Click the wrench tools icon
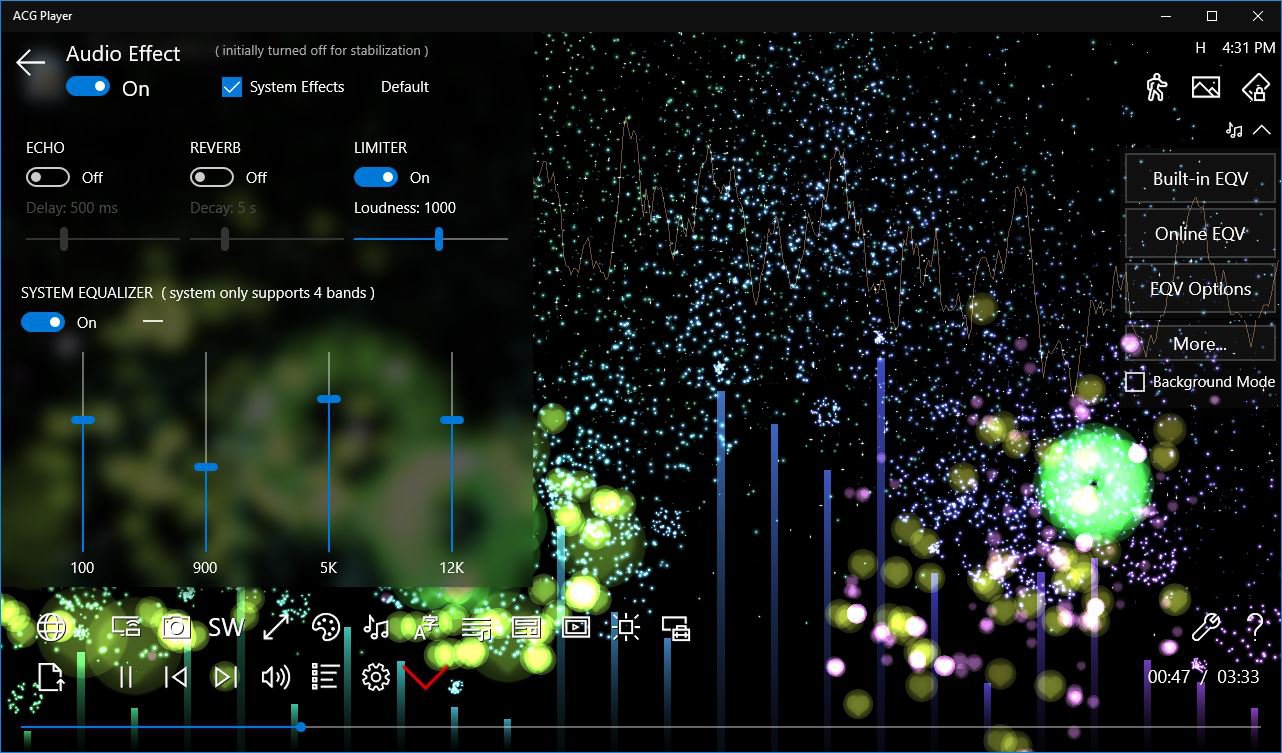1282x753 pixels. [x=1207, y=627]
